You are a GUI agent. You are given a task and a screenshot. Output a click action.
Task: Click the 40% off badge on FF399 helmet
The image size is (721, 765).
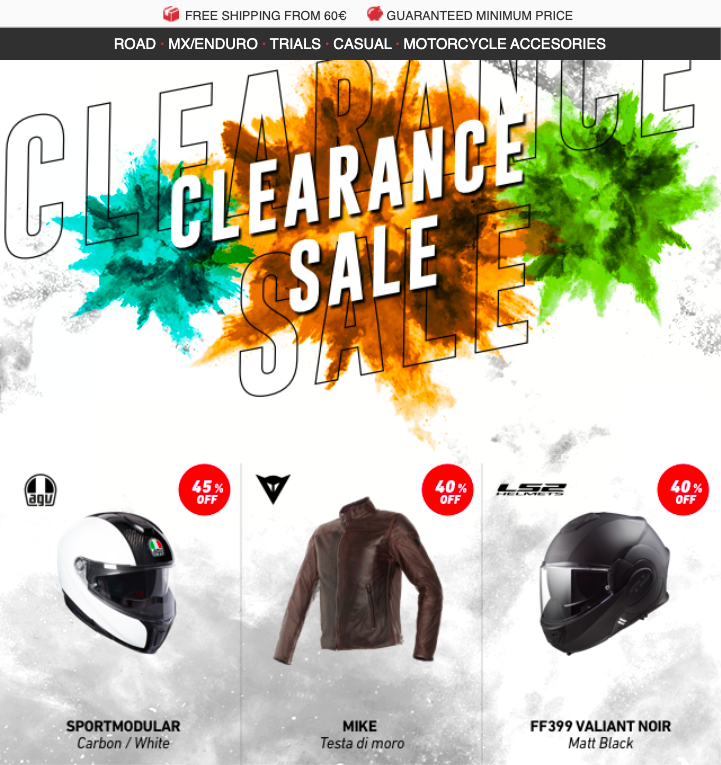[683, 489]
